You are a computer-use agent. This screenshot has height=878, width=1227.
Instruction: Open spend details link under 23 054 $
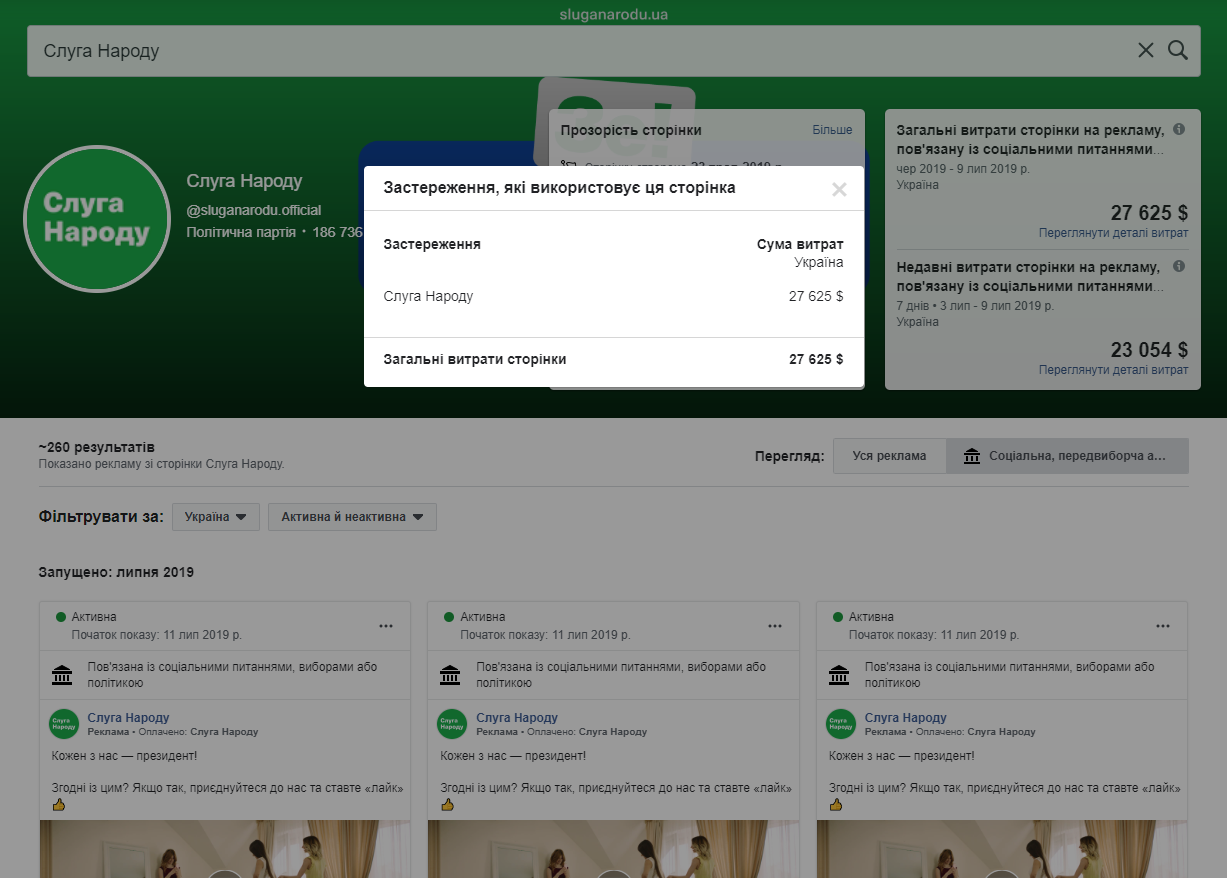click(1113, 370)
